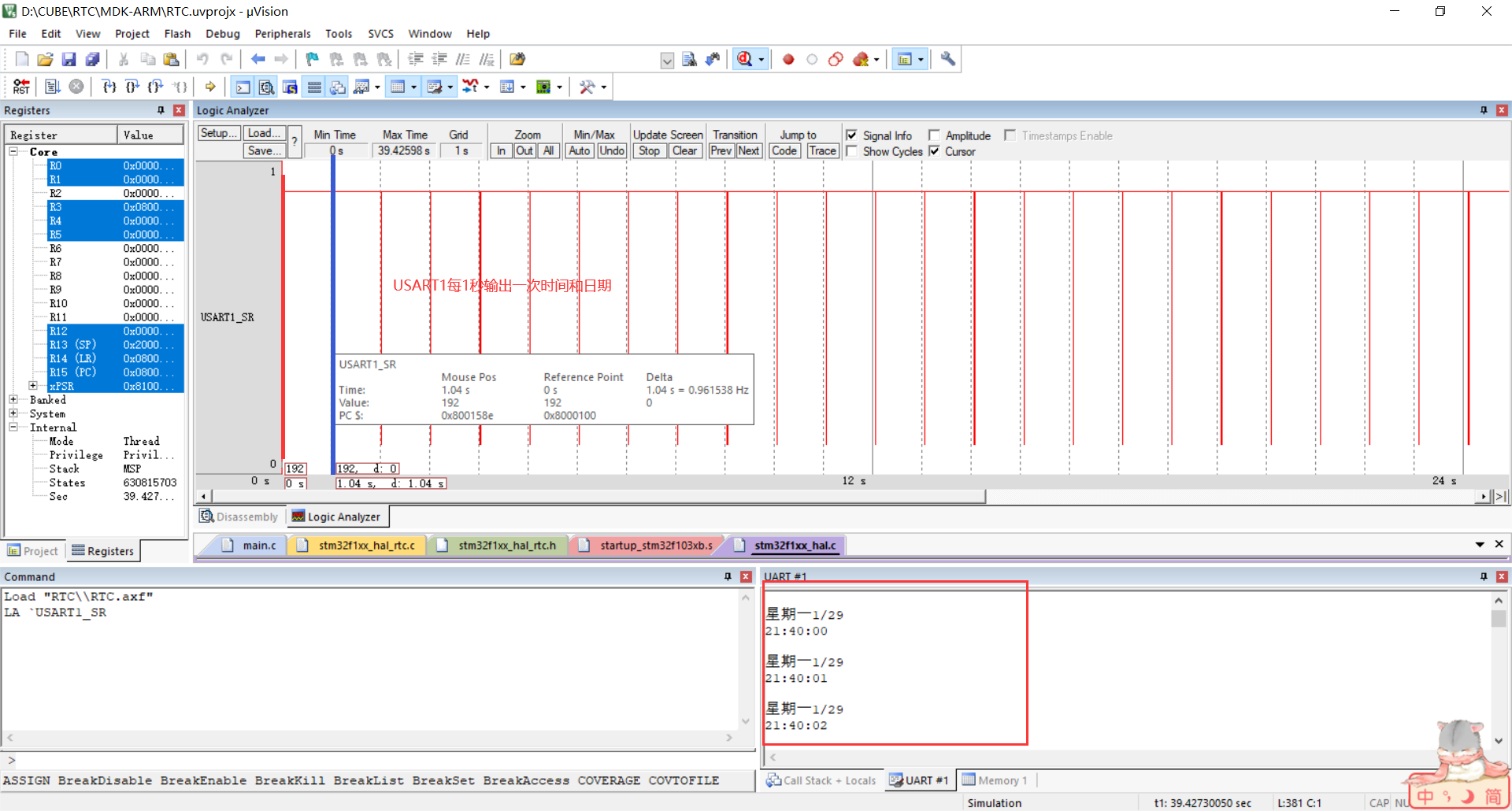The height and width of the screenshot is (811, 1512).
Task: Toggle the Cursor checkbox
Action: click(934, 151)
